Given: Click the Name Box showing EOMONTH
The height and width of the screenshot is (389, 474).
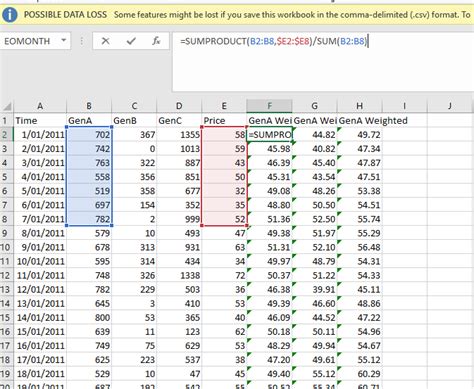Looking at the screenshot, I should coord(35,41).
